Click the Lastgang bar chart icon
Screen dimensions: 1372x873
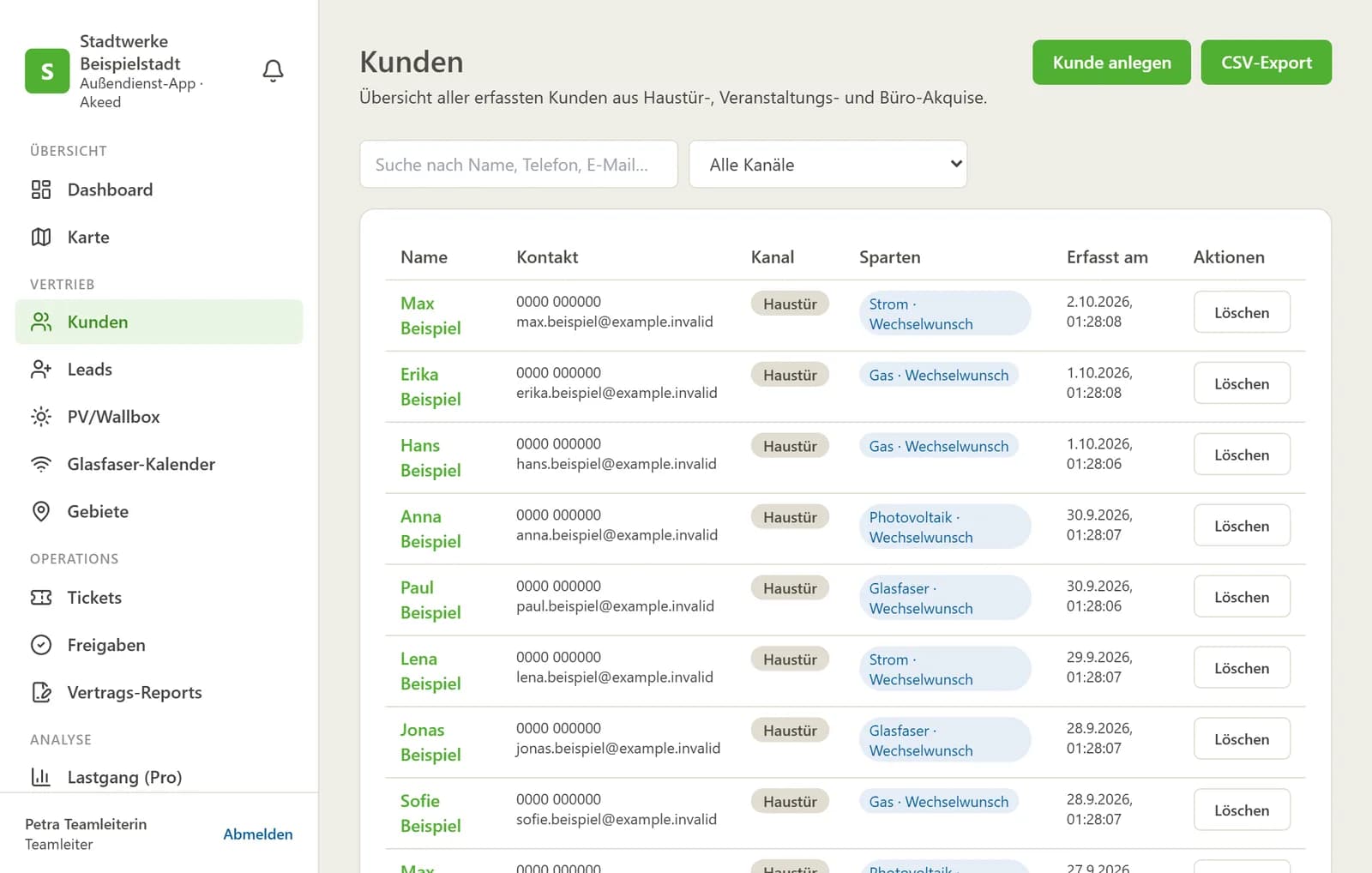tap(41, 777)
